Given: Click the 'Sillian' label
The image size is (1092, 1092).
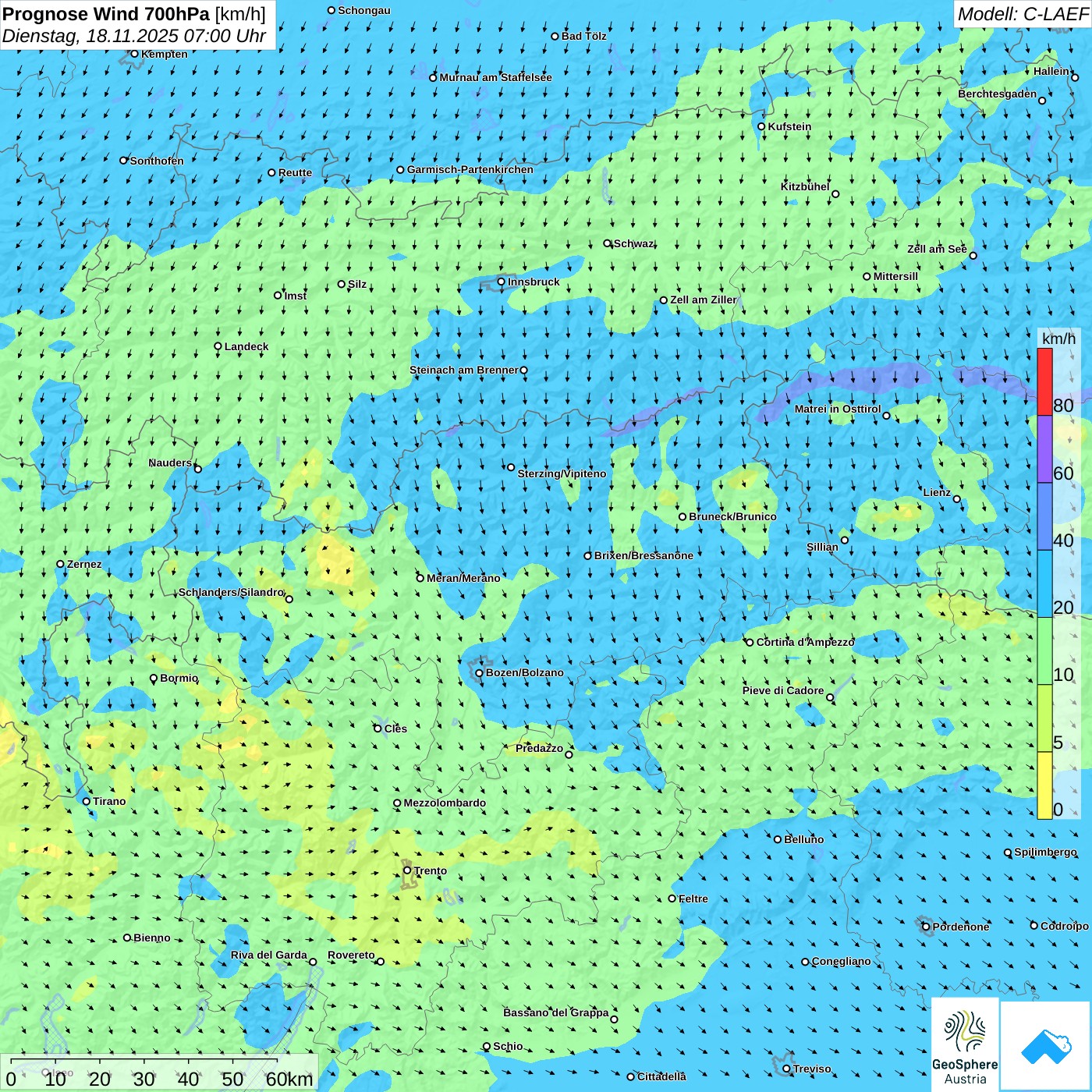Looking at the screenshot, I should pyautogui.click(x=822, y=547).
